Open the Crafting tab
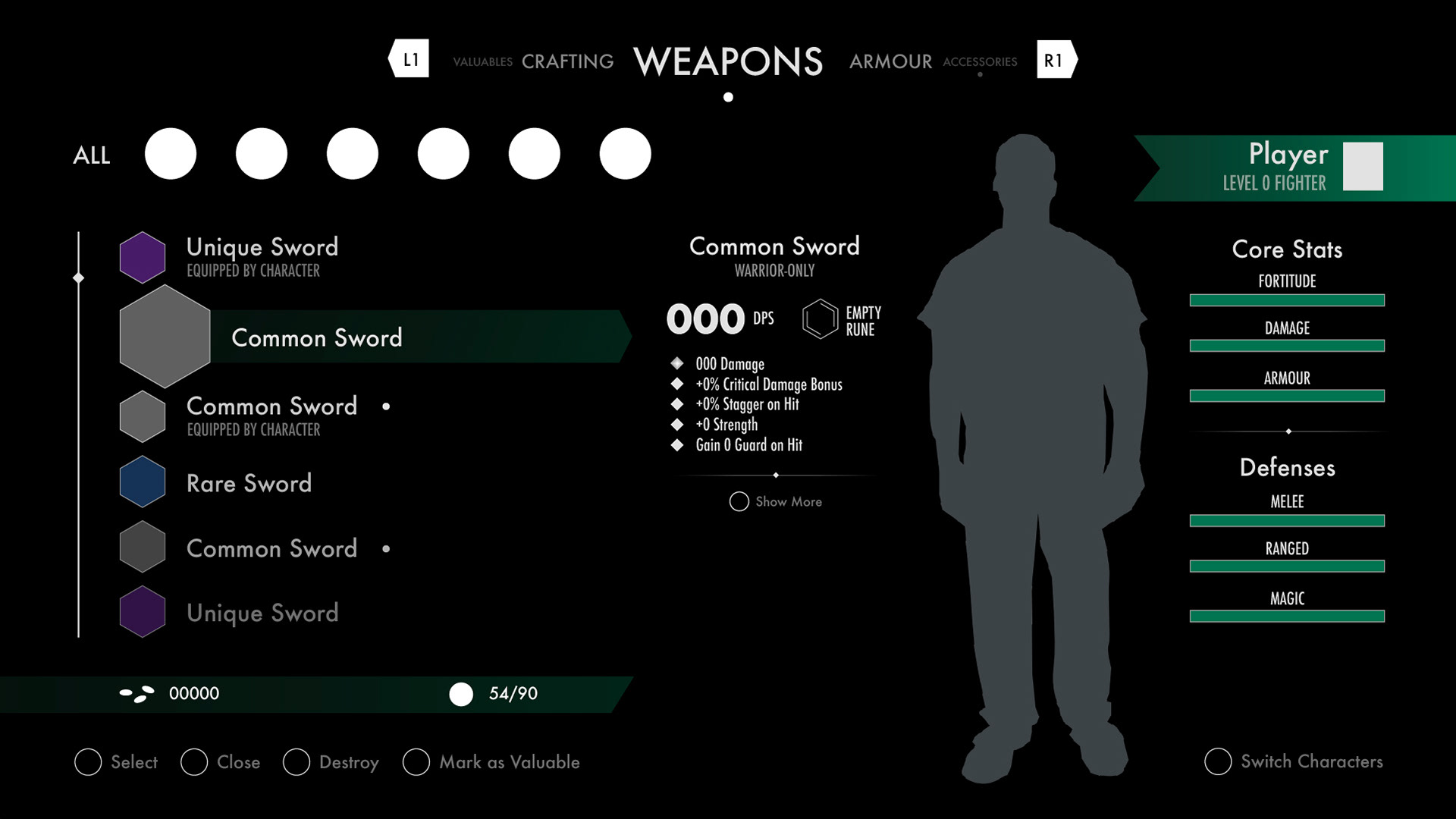 click(567, 61)
